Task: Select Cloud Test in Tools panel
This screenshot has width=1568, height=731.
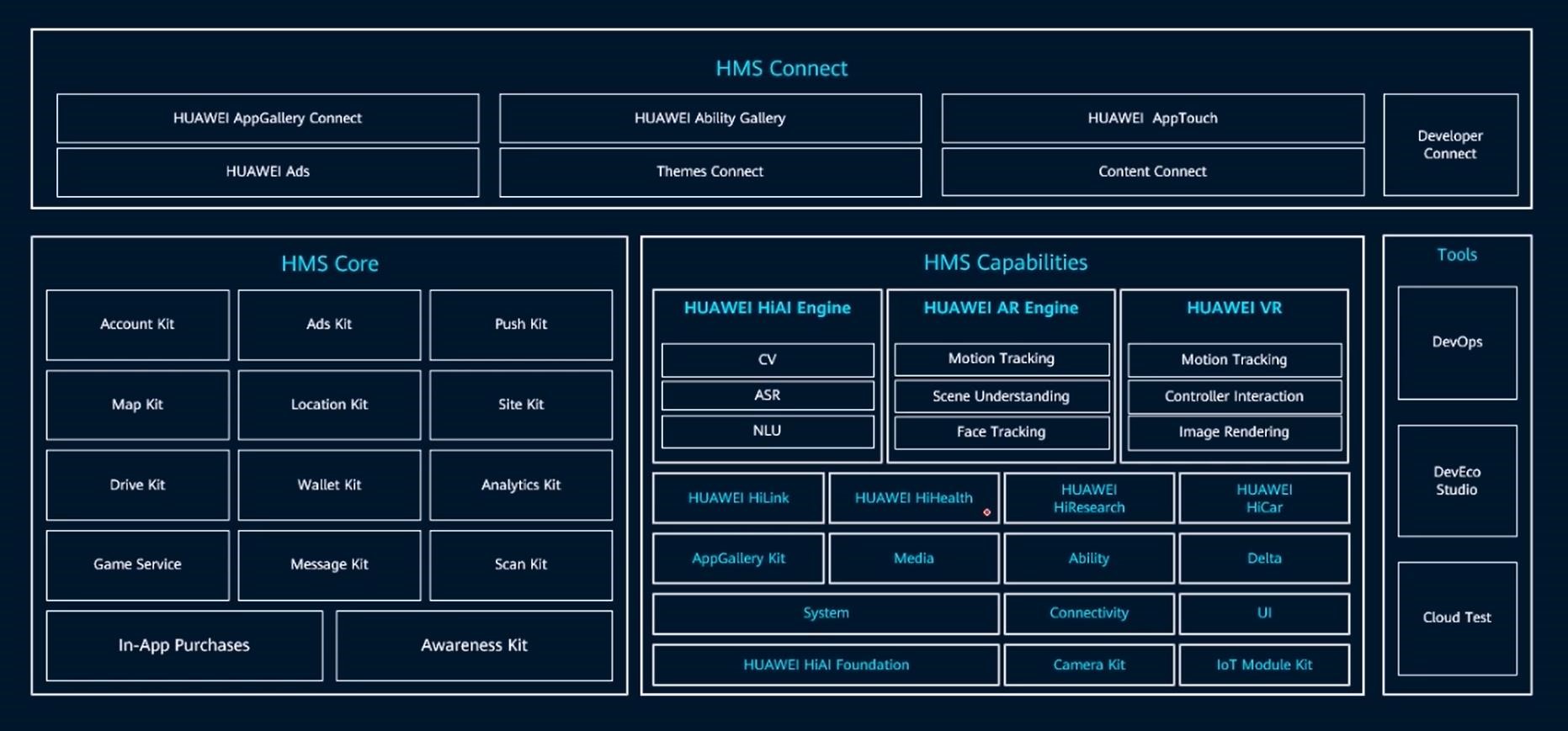Action: 1456,617
